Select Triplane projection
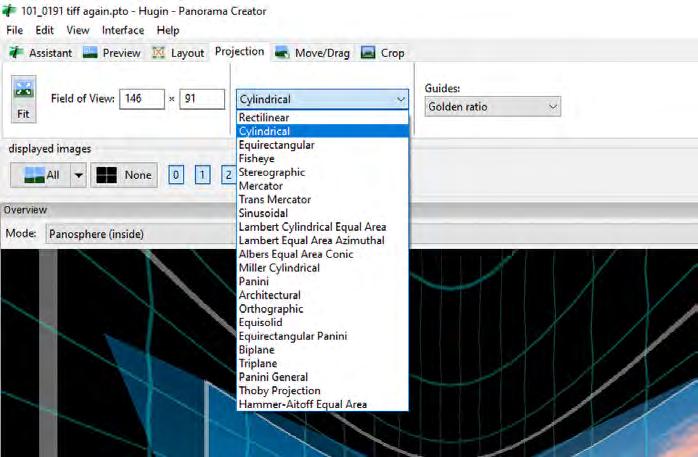Viewport: 698px width, 457px height. point(322,363)
